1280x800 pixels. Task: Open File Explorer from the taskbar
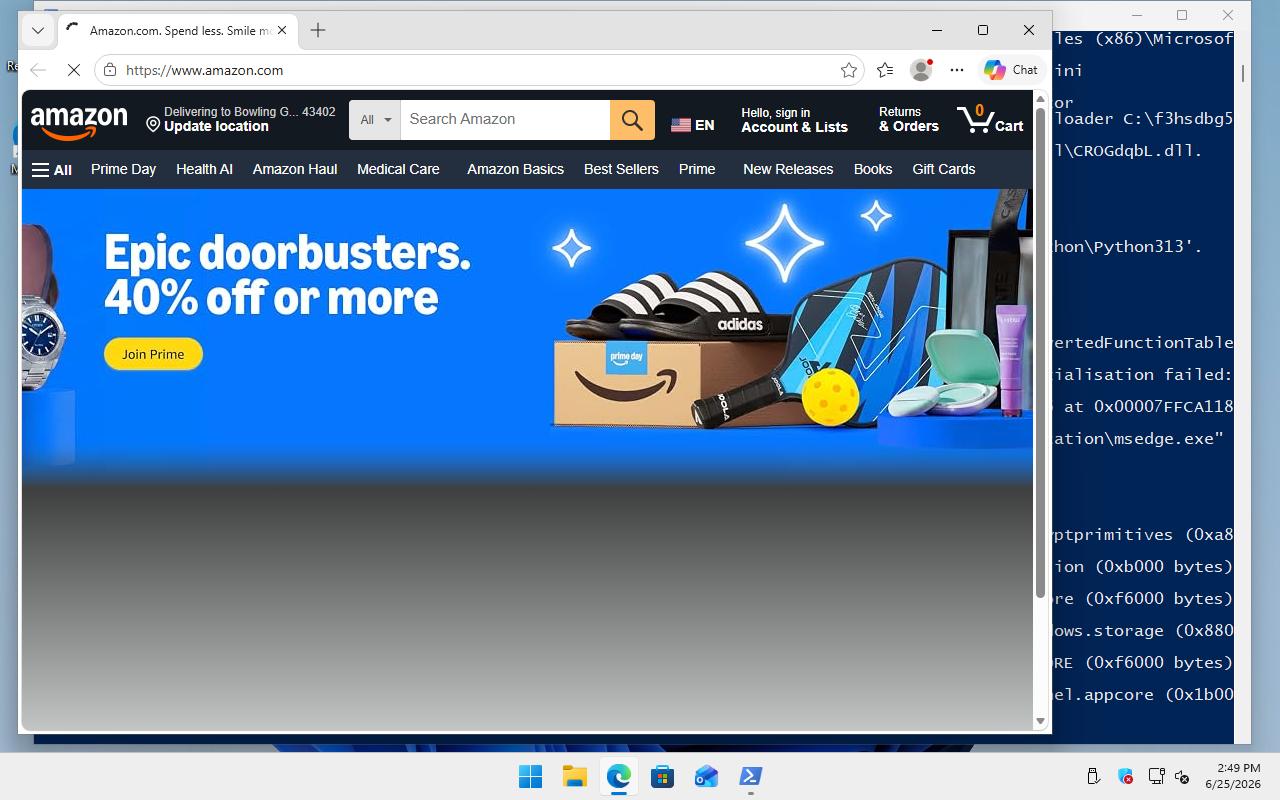click(574, 776)
